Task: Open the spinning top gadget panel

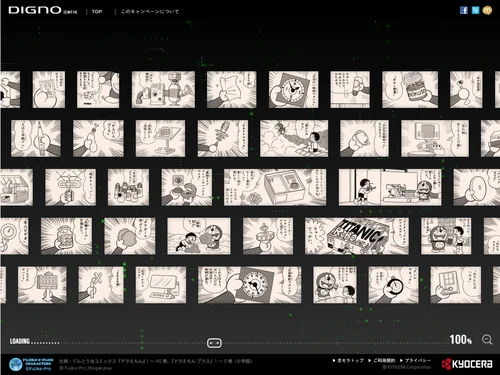Action: [x=223, y=138]
